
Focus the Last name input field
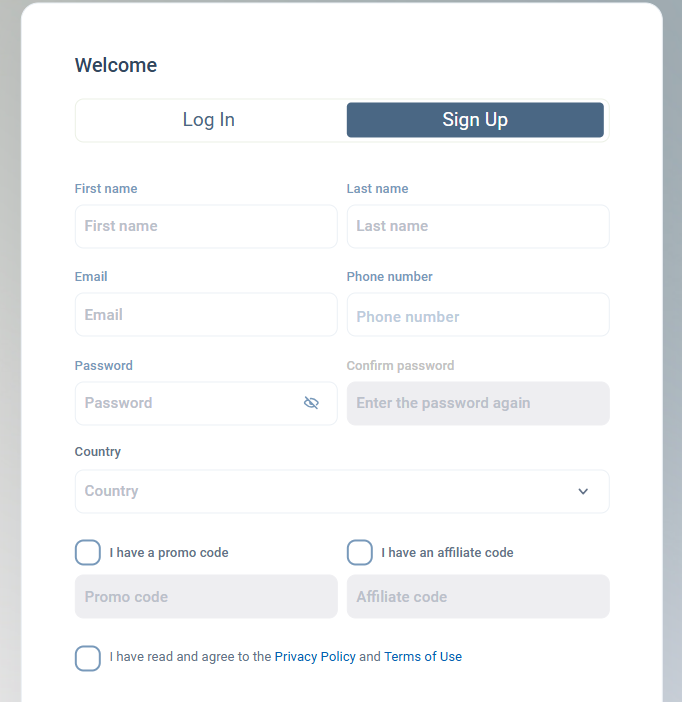tap(478, 227)
